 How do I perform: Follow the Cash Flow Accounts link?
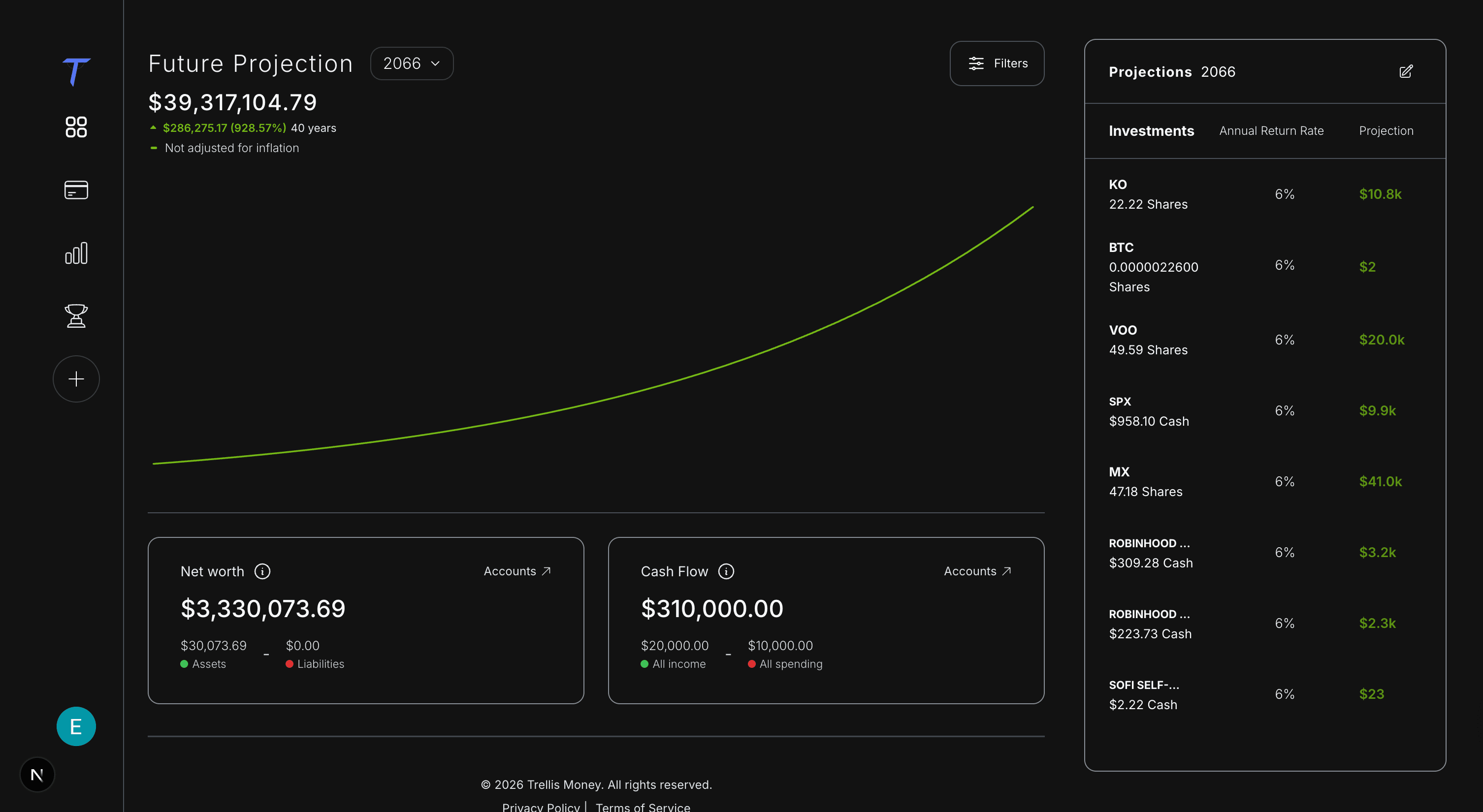pos(977,571)
